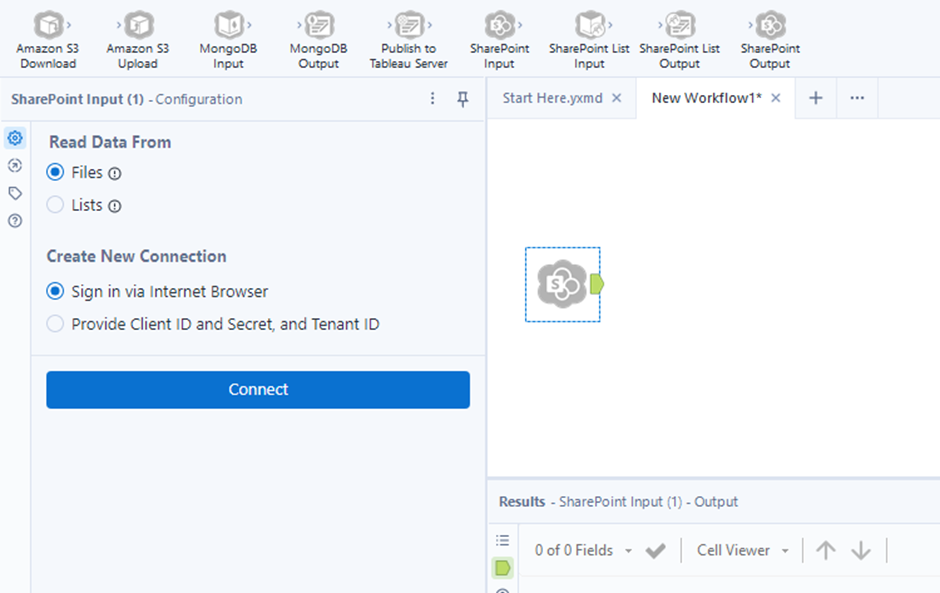
Task: Switch to the Start Here.yxmd tab
Action: [x=552, y=98]
